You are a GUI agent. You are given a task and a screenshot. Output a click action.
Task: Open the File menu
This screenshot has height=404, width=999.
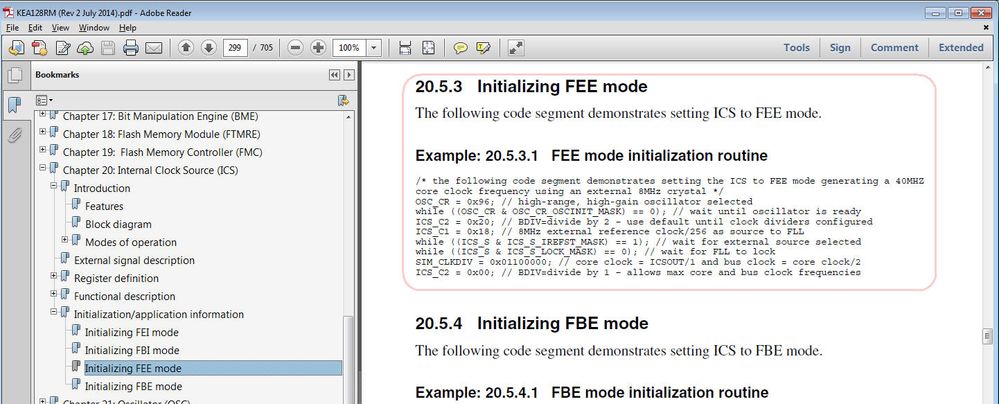13,27
